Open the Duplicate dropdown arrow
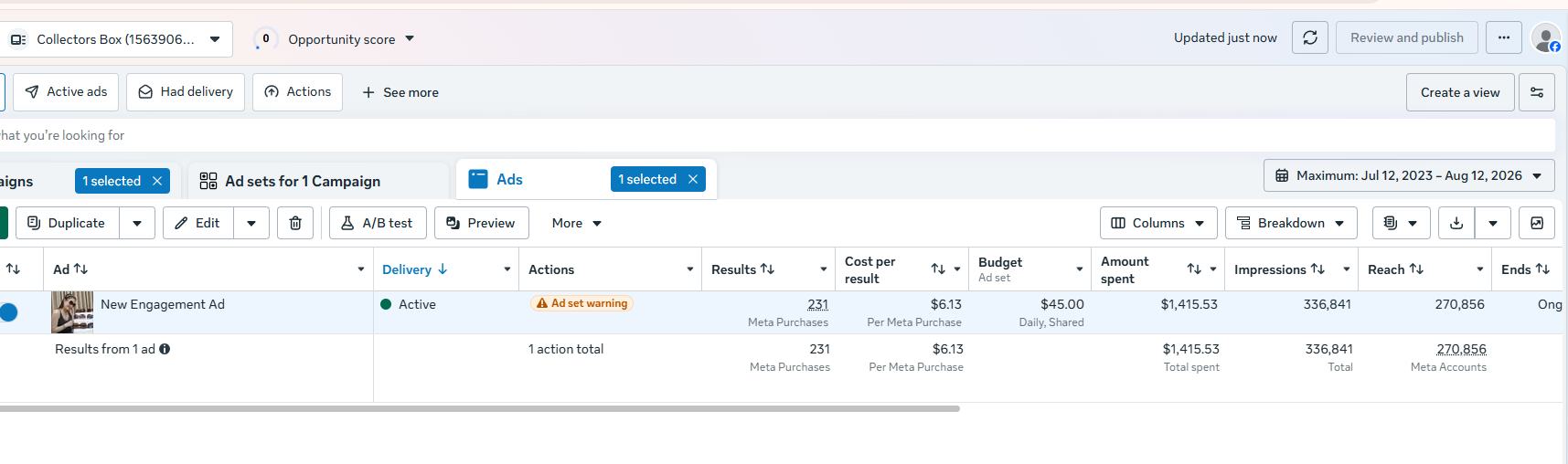This screenshot has height=464, width=1568. coord(137,223)
